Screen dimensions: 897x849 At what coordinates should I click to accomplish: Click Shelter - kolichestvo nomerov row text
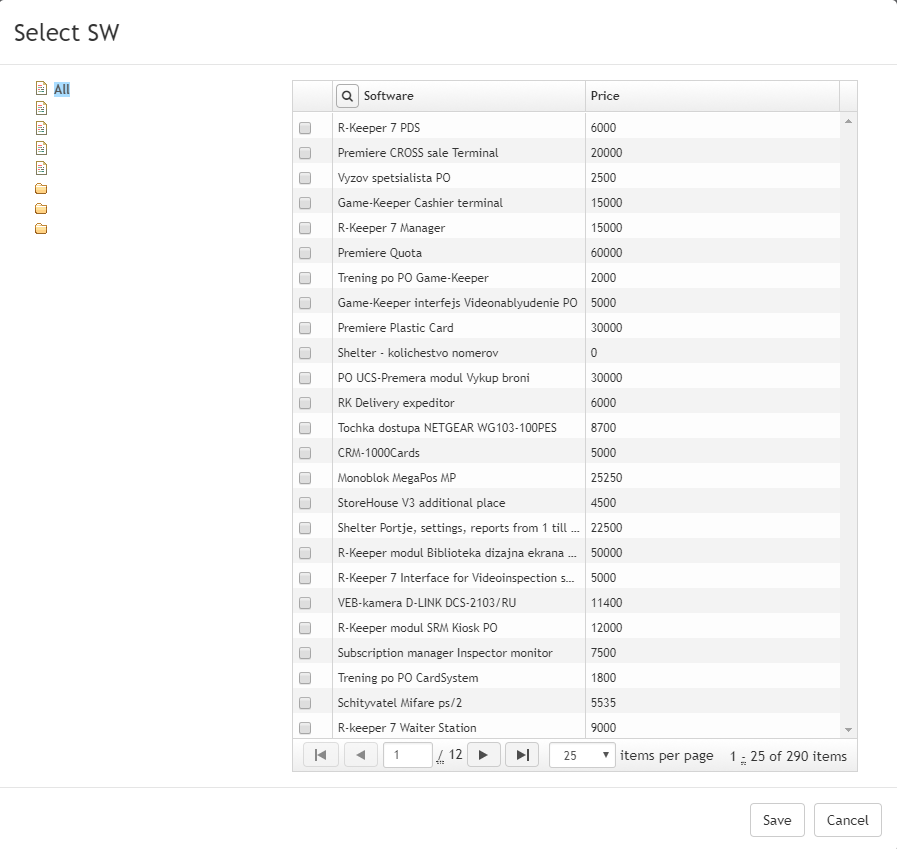coord(418,353)
